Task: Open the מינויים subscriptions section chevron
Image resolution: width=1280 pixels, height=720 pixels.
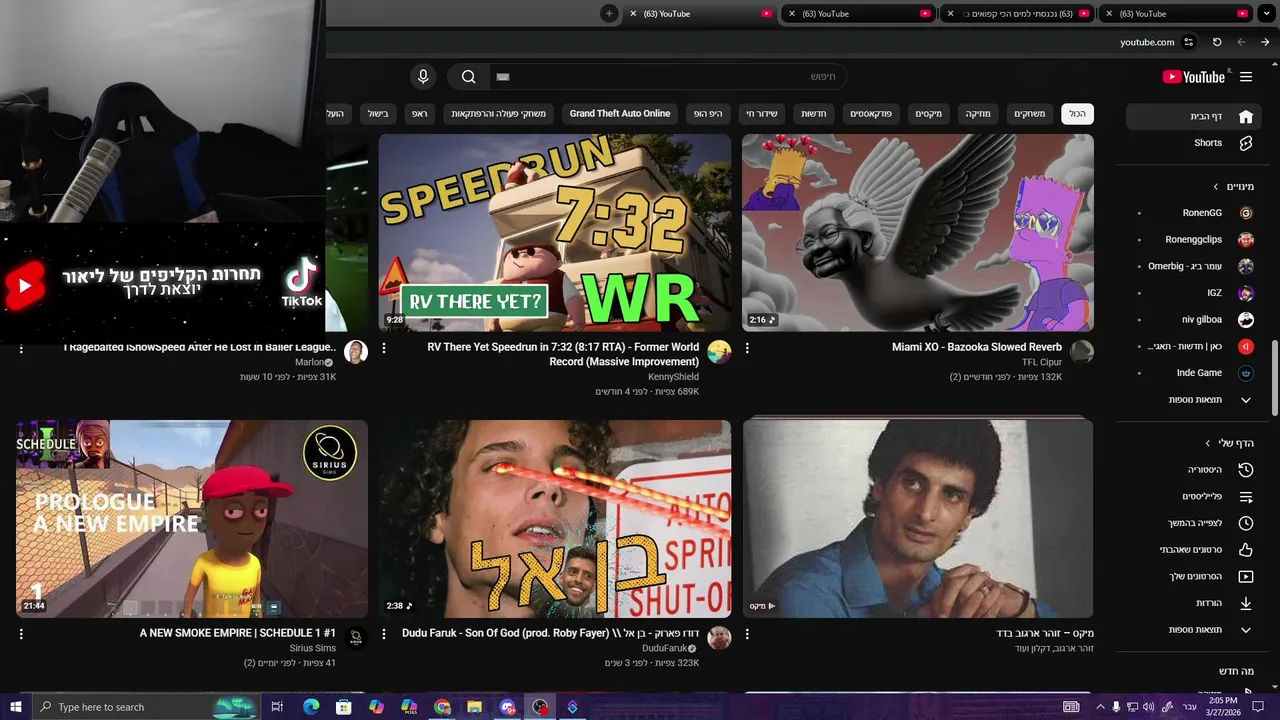Action: [x=1216, y=187]
